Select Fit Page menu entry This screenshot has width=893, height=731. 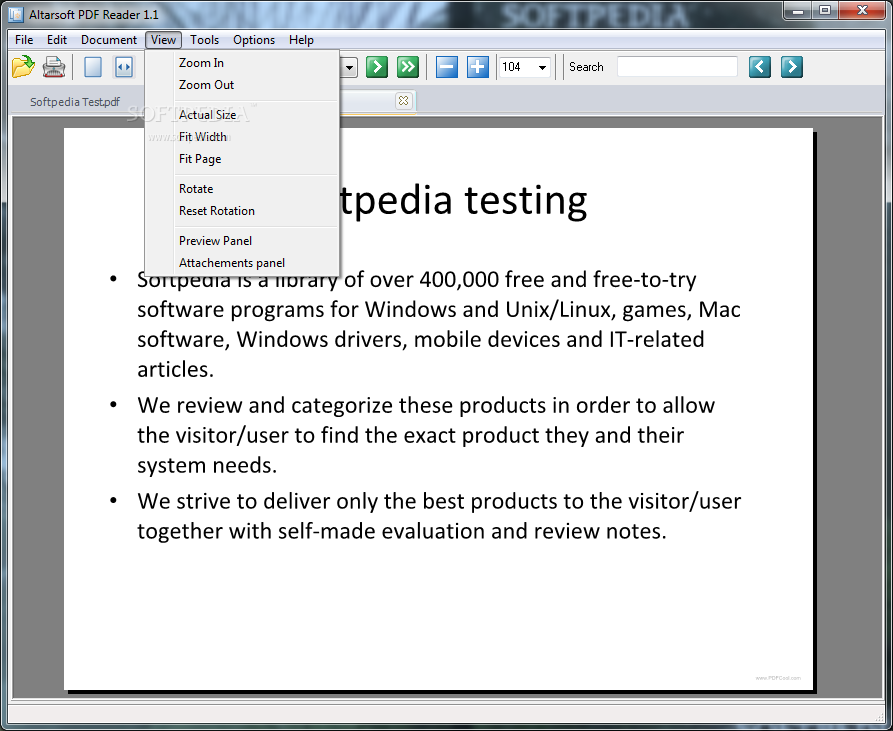point(243,159)
